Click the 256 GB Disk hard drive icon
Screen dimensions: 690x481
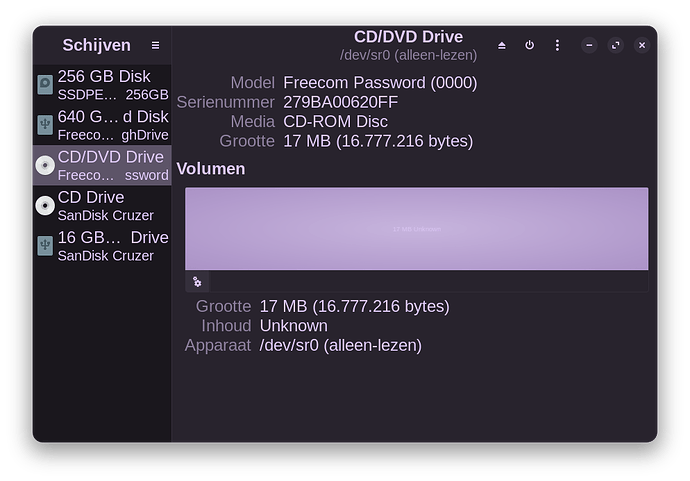(45, 85)
